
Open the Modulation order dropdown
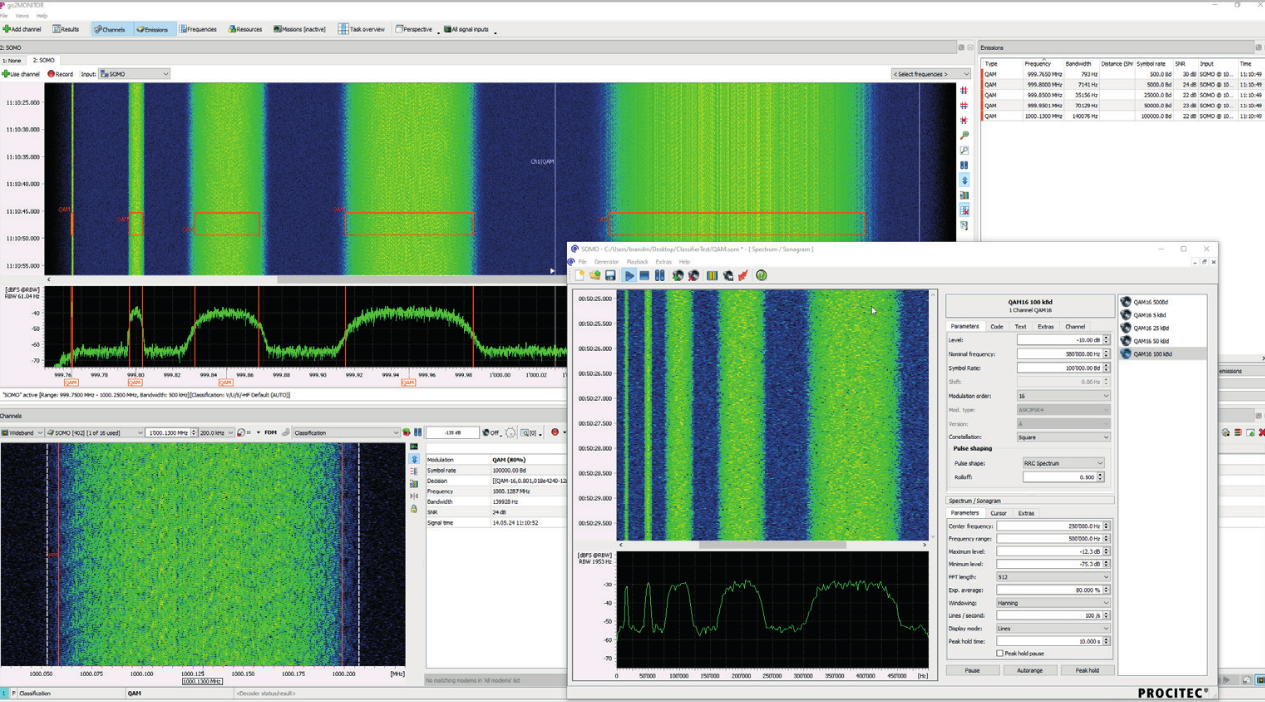coord(1063,396)
